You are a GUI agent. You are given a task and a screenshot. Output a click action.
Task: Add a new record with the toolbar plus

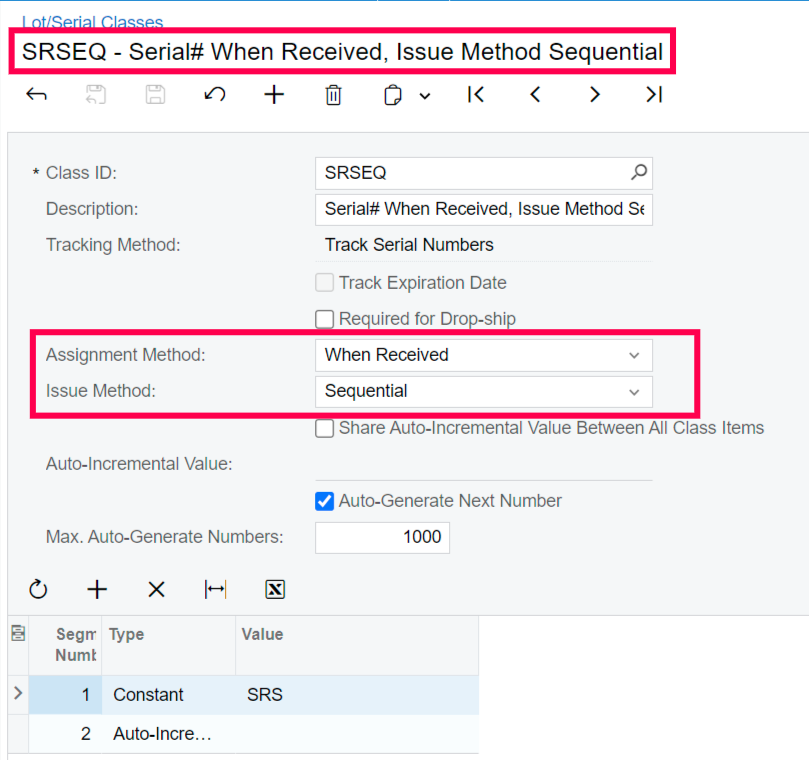(274, 95)
